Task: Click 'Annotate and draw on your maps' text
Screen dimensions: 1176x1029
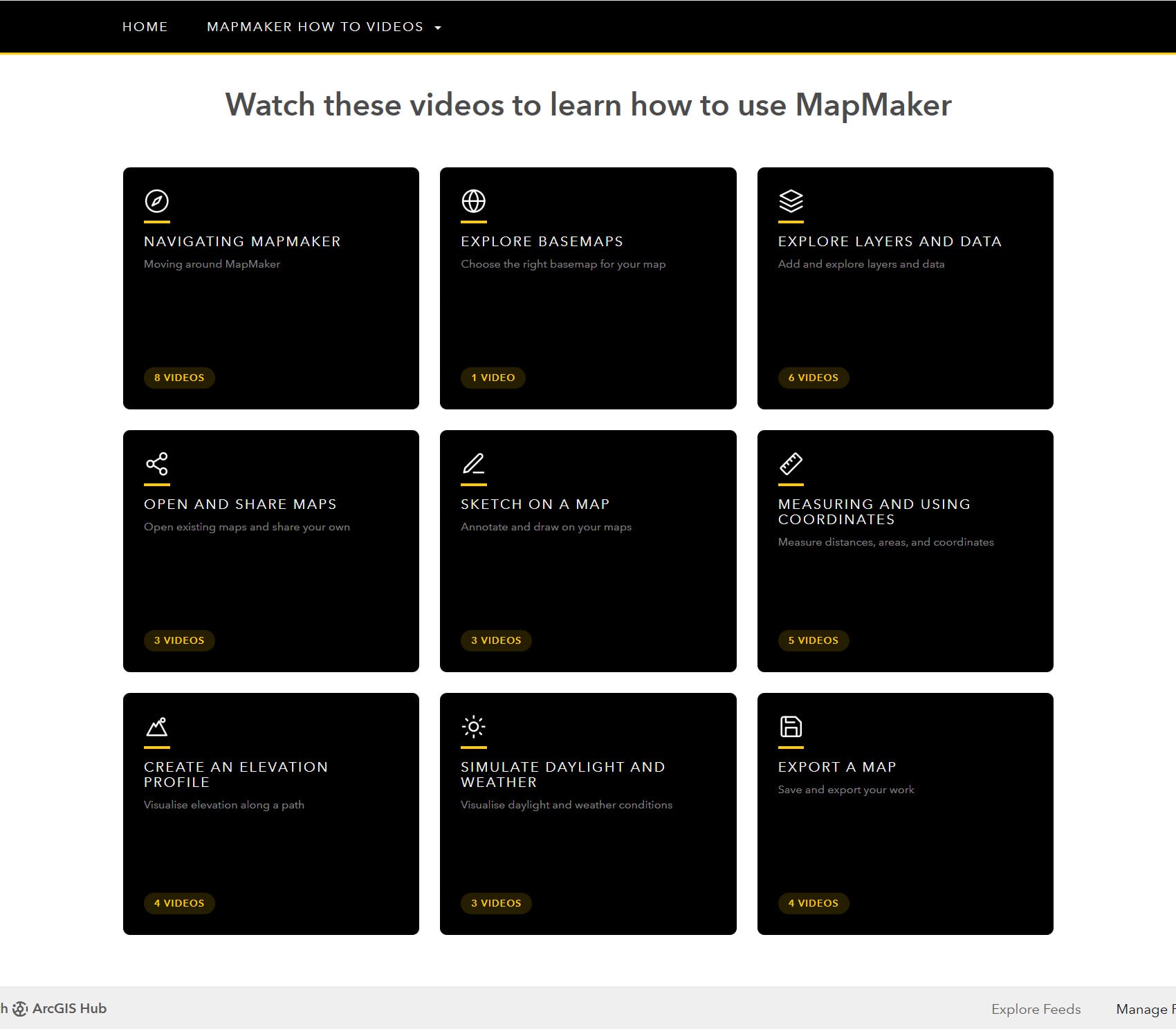Action: click(x=546, y=527)
